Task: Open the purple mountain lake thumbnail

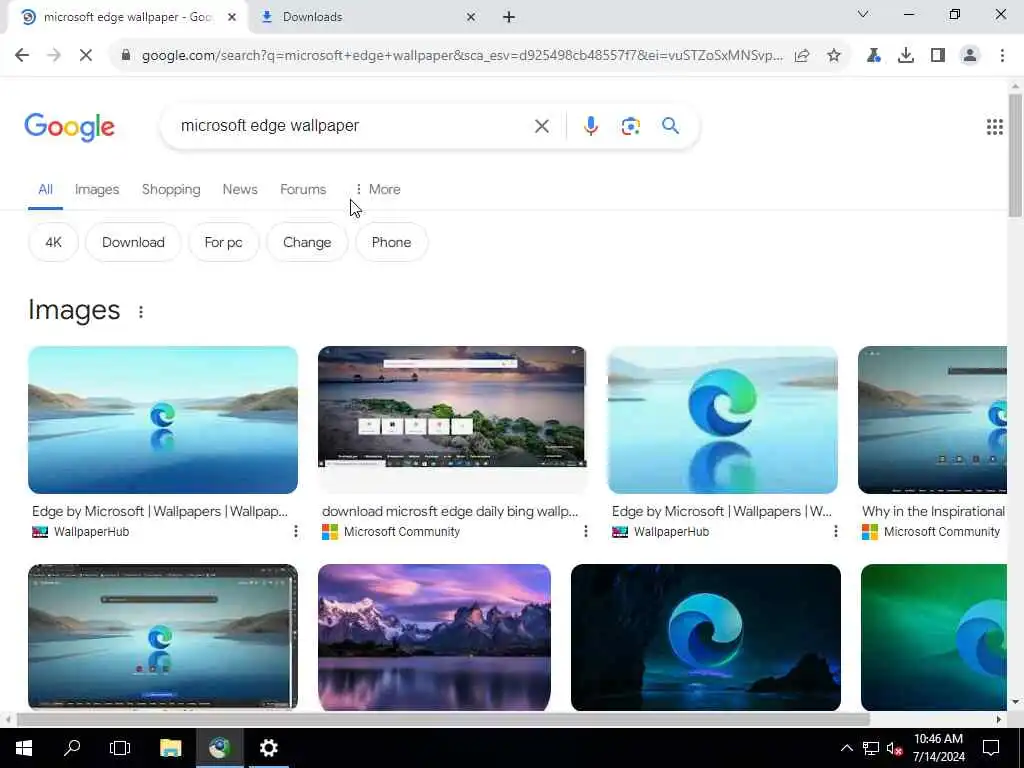Action: pyautogui.click(x=434, y=637)
